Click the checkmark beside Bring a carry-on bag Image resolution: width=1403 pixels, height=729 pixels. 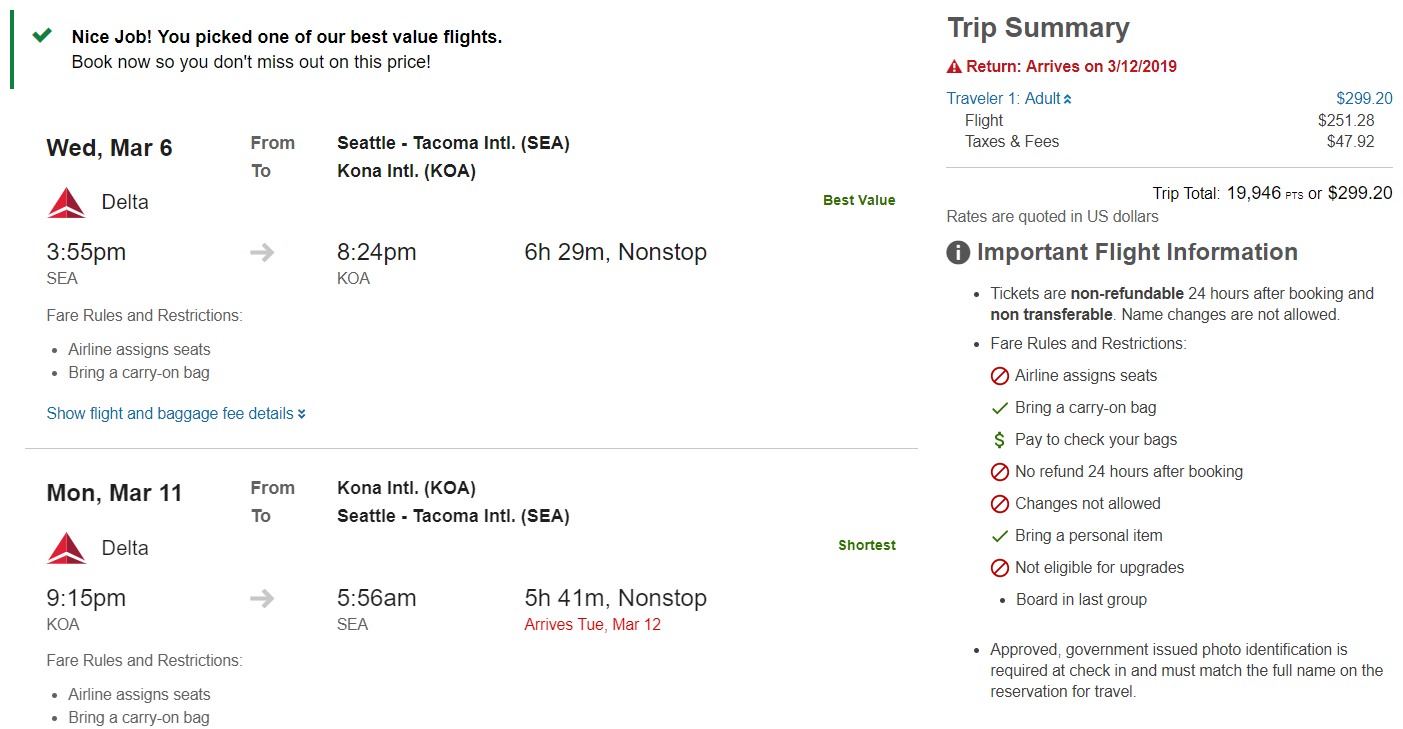pyautogui.click(x=999, y=408)
